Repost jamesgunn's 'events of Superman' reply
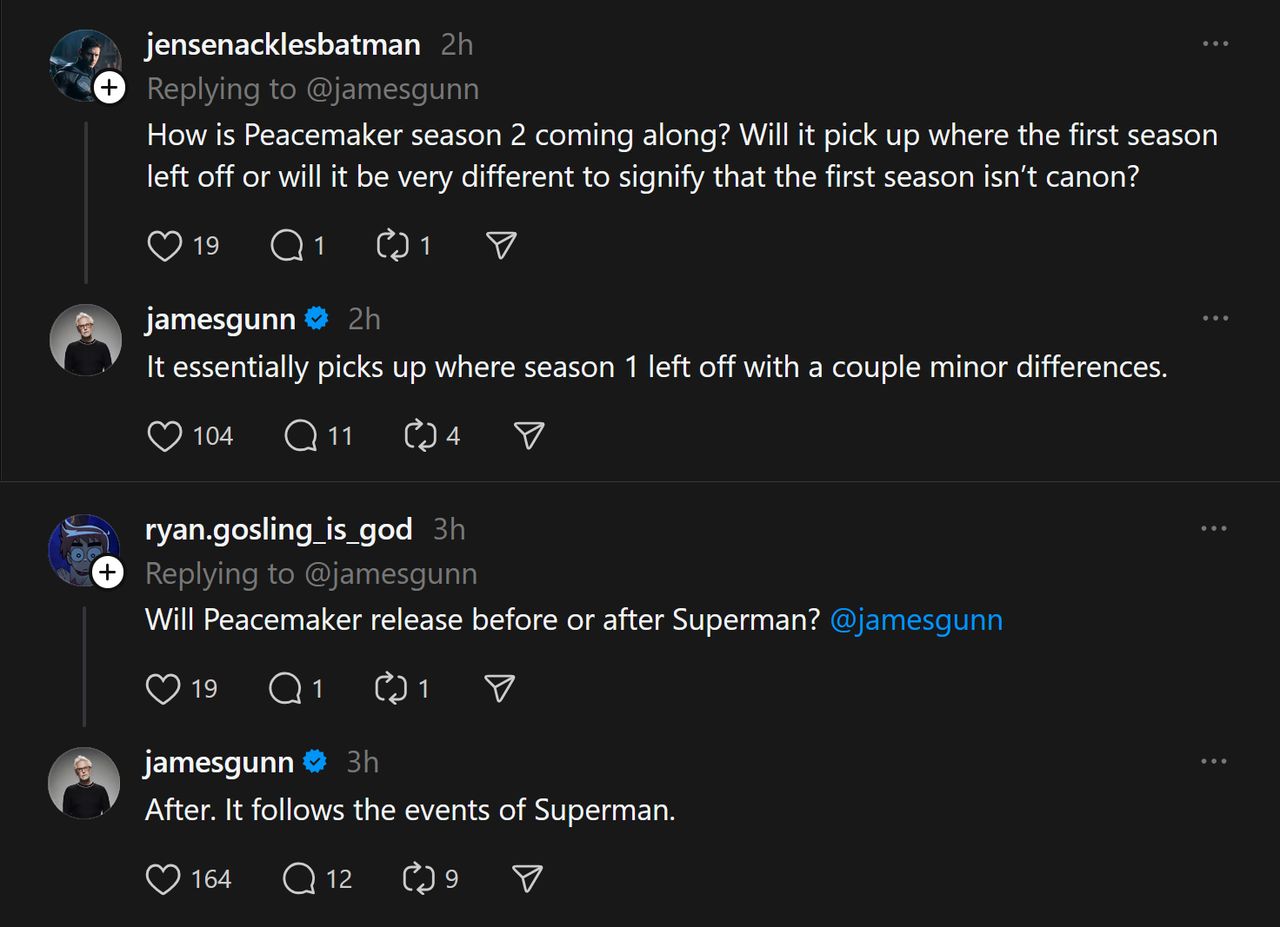Image resolution: width=1280 pixels, height=927 pixels. [418, 879]
